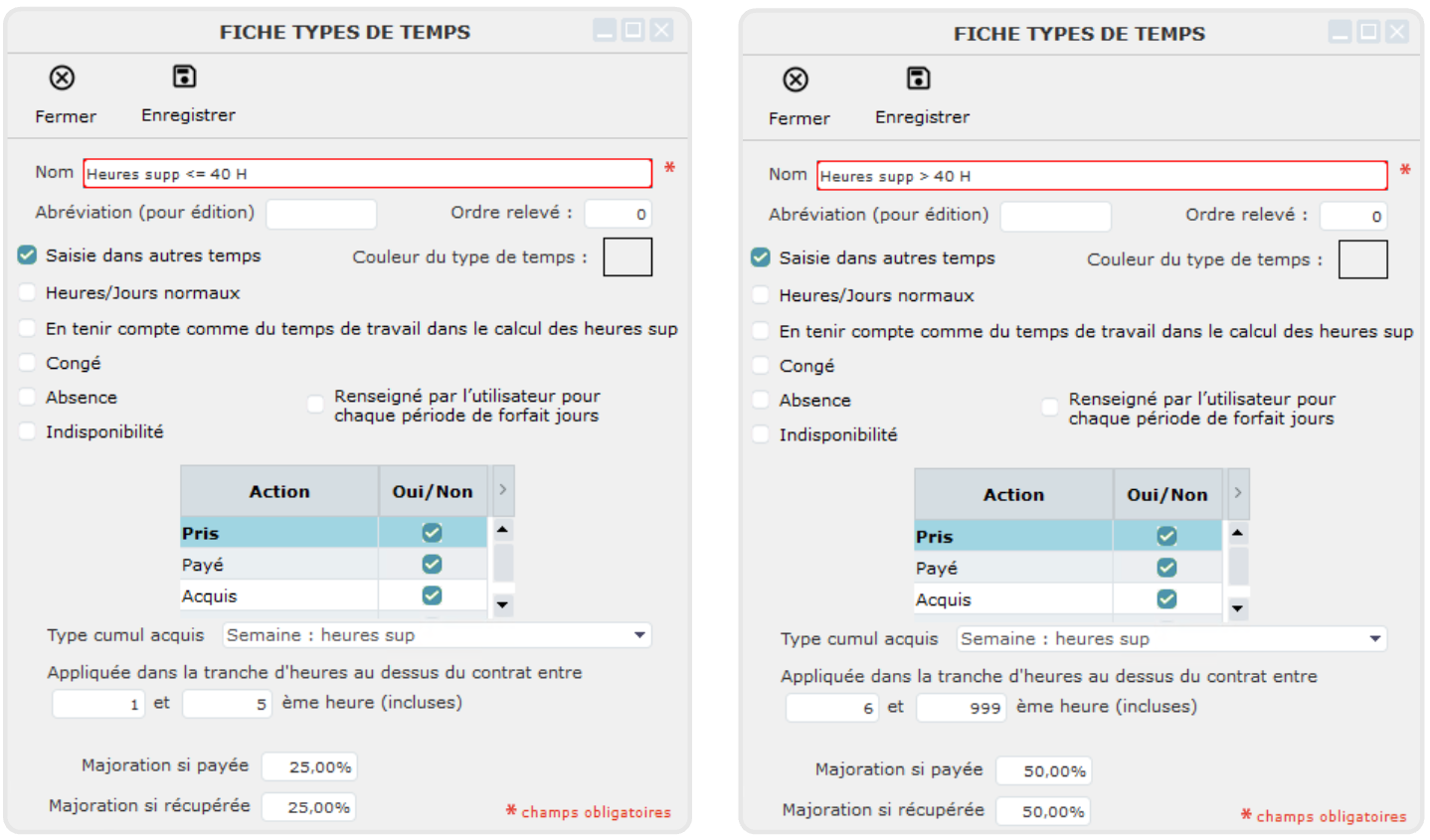Screen dimensions: 1430x840
Task: Select the Acquis row in the left Action table
Action: (278, 596)
